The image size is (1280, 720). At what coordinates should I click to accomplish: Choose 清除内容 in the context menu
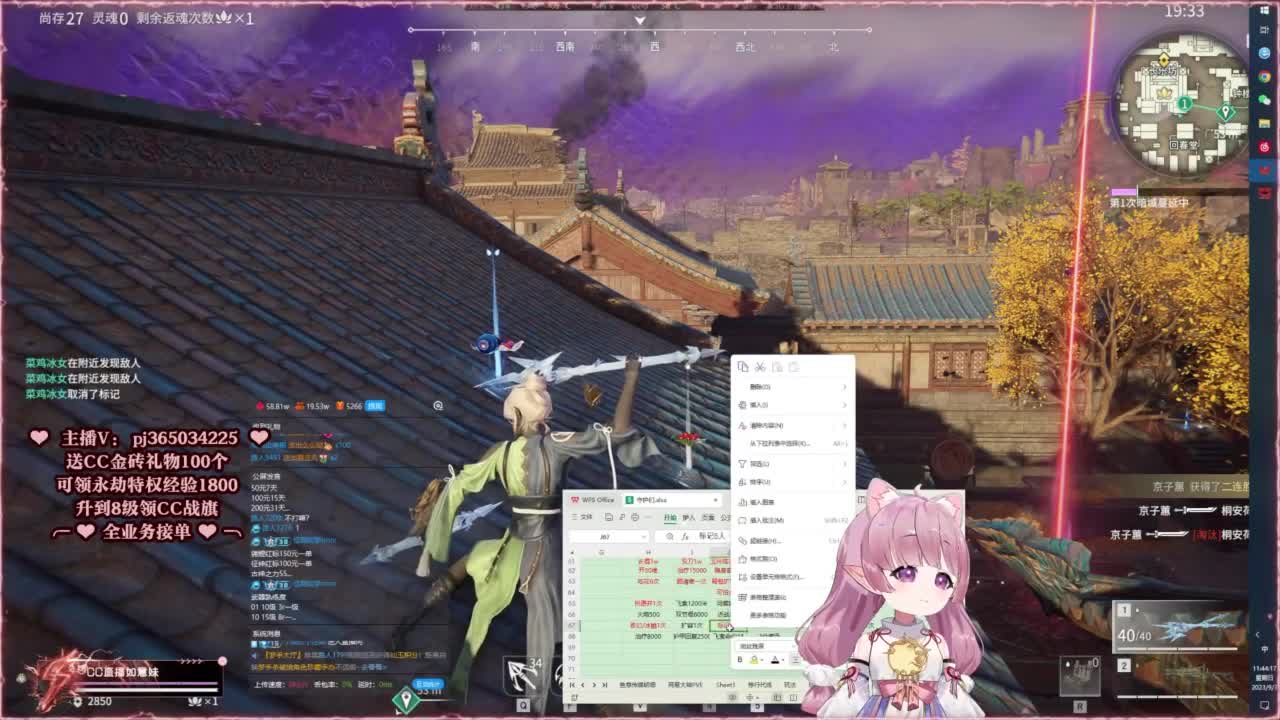793,425
